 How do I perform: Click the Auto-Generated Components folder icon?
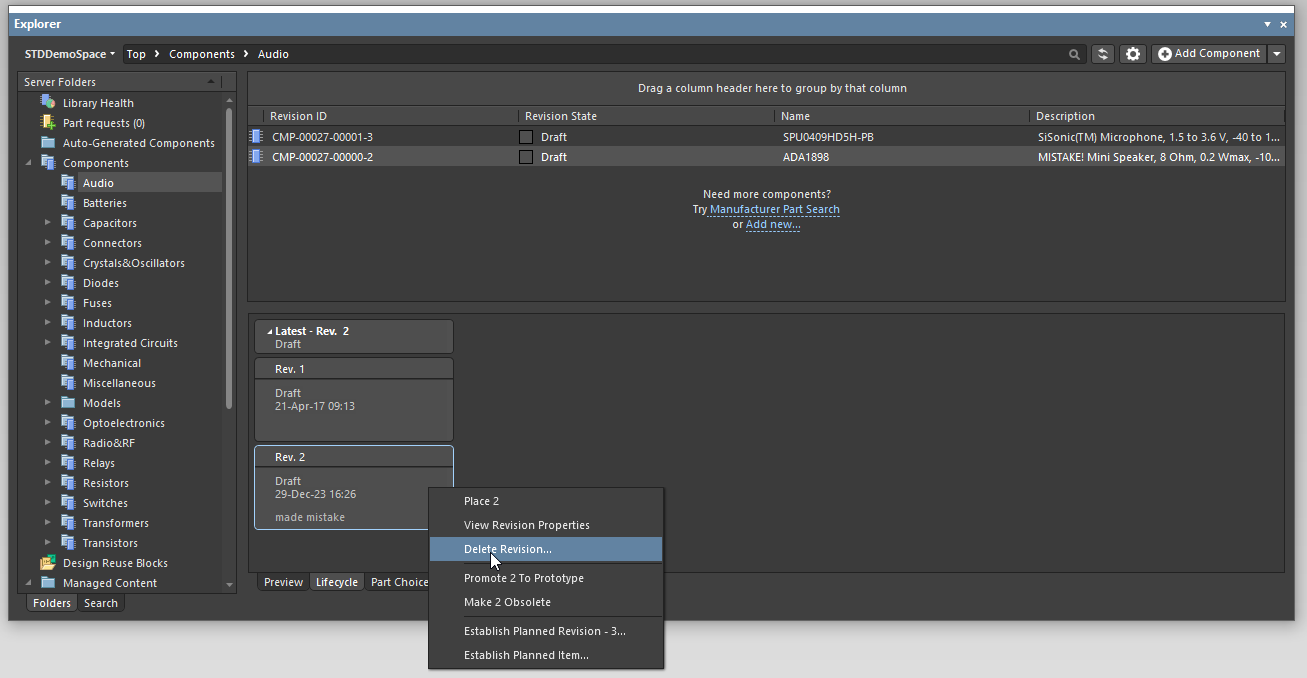(47, 142)
